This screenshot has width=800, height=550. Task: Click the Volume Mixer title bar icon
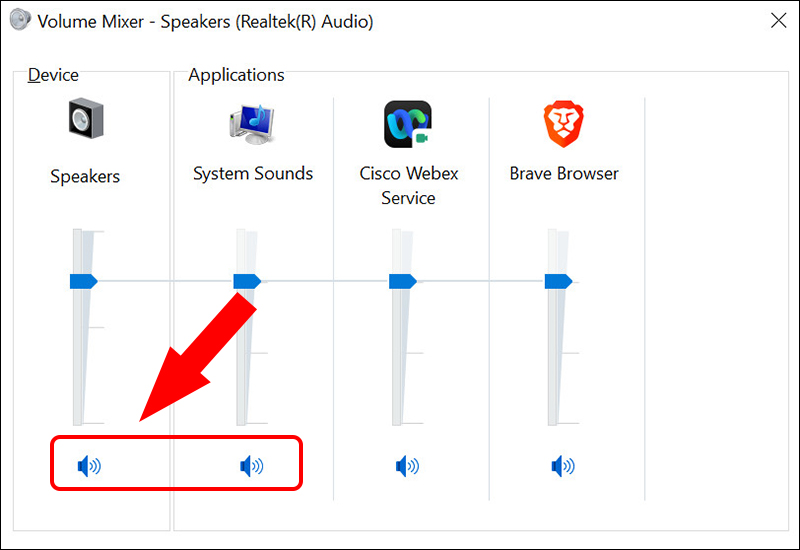pyautogui.click(x=20, y=21)
